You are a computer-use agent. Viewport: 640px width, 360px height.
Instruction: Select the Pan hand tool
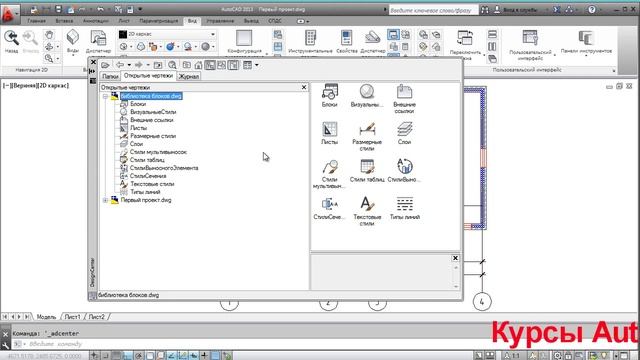(x=49, y=35)
